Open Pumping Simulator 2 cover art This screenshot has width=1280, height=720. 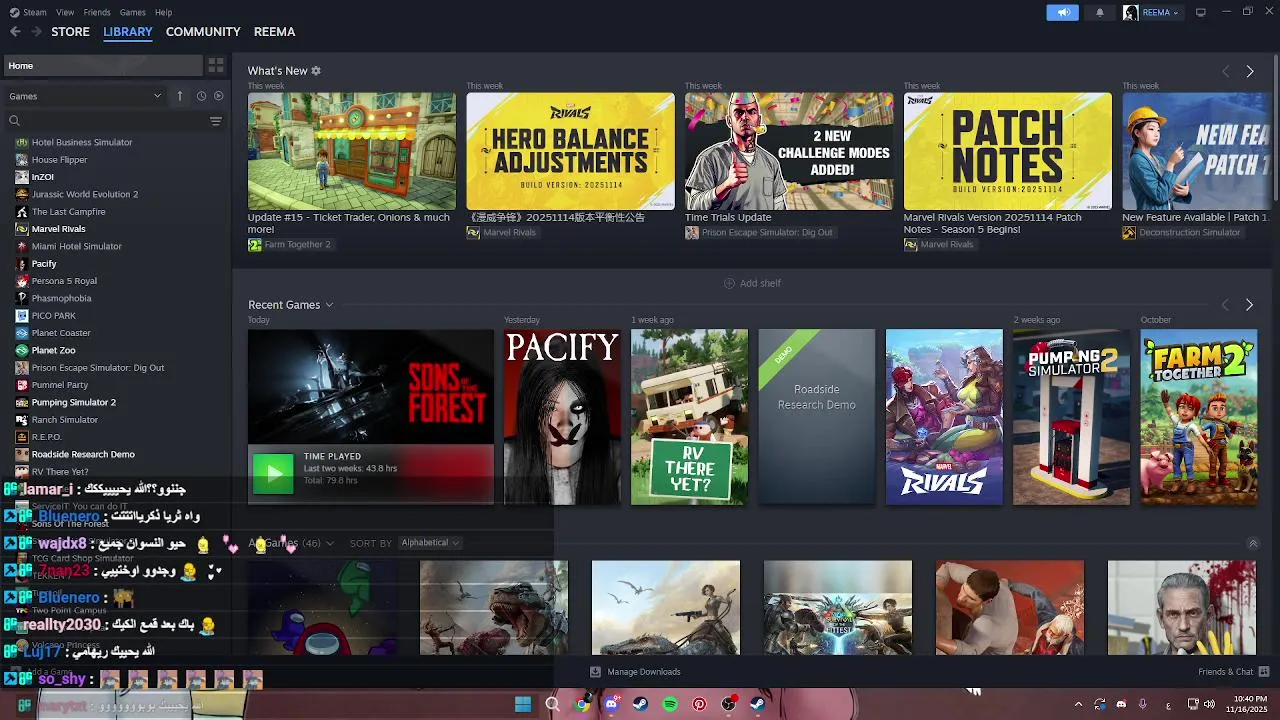1071,417
